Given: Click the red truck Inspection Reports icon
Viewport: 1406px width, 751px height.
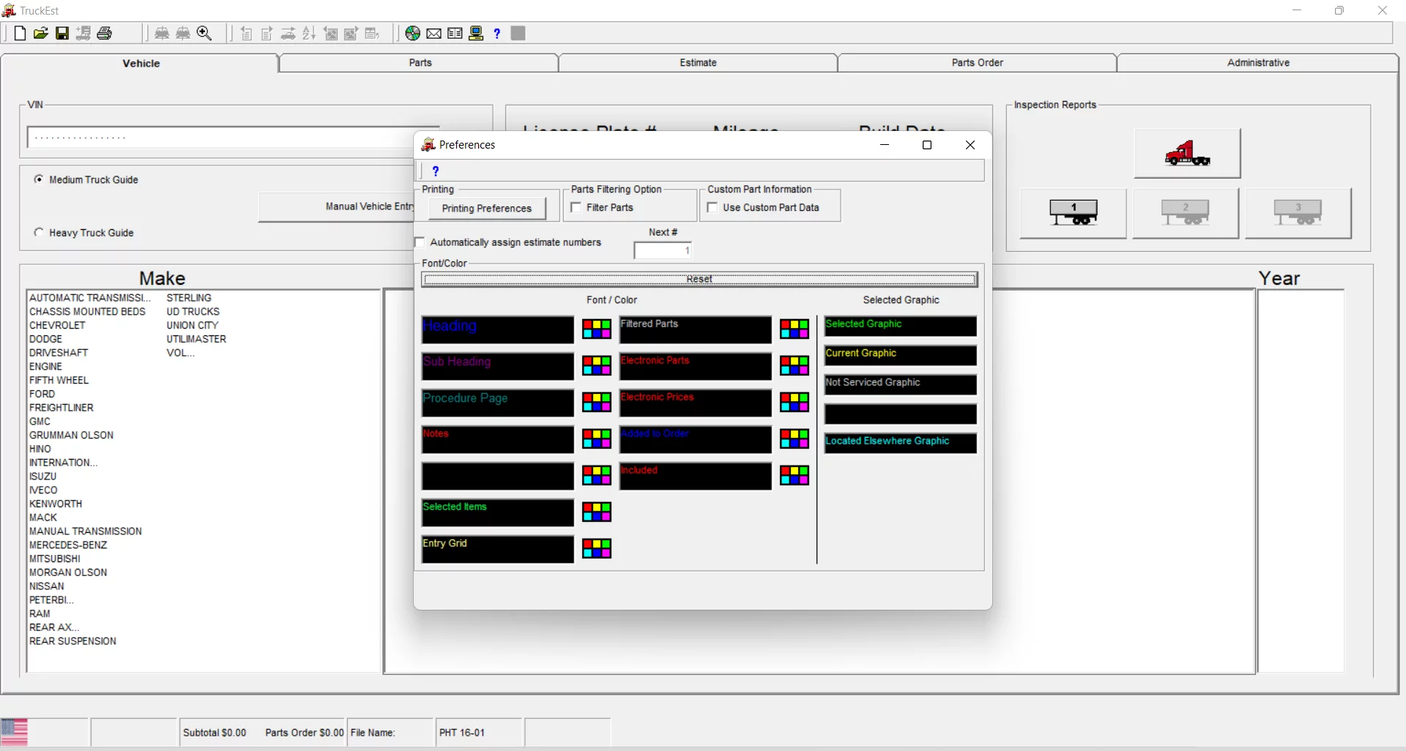Looking at the screenshot, I should tap(1186, 152).
